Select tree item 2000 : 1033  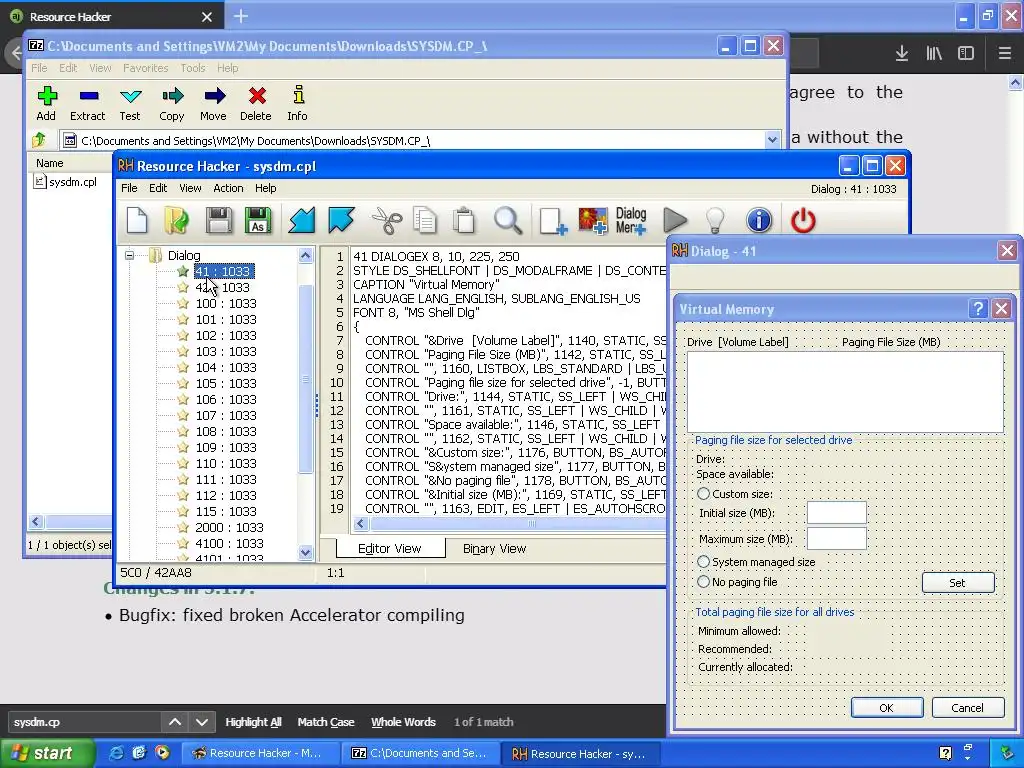(229, 527)
